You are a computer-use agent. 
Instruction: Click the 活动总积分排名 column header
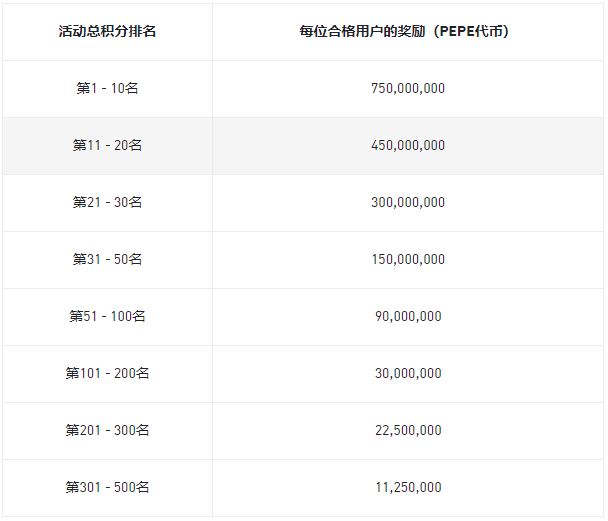(107, 31)
